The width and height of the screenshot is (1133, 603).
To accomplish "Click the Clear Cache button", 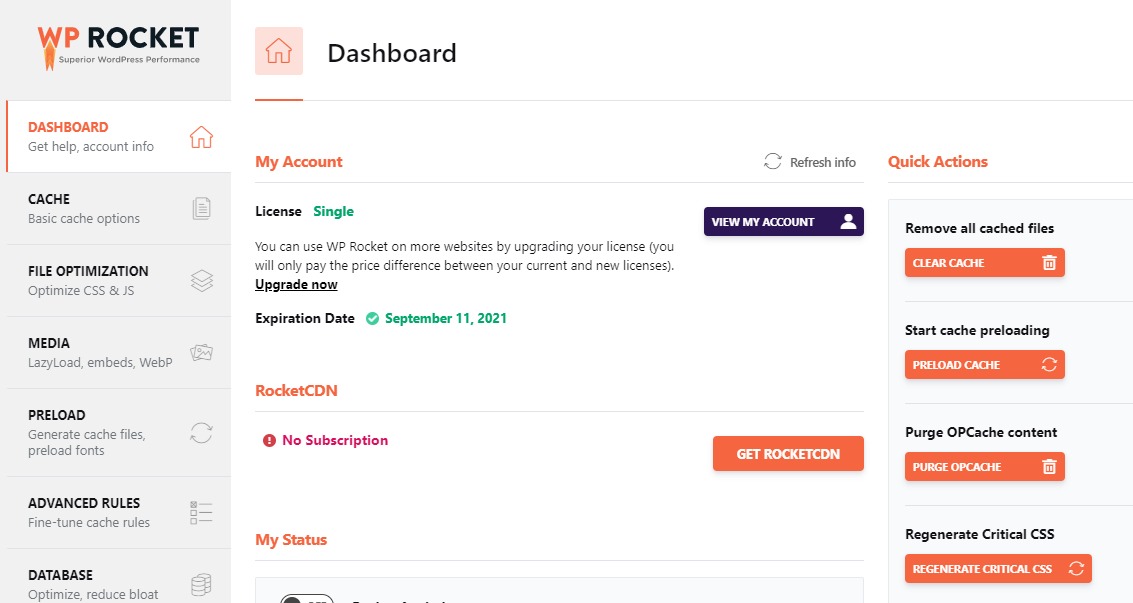I will [x=985, y=263].
